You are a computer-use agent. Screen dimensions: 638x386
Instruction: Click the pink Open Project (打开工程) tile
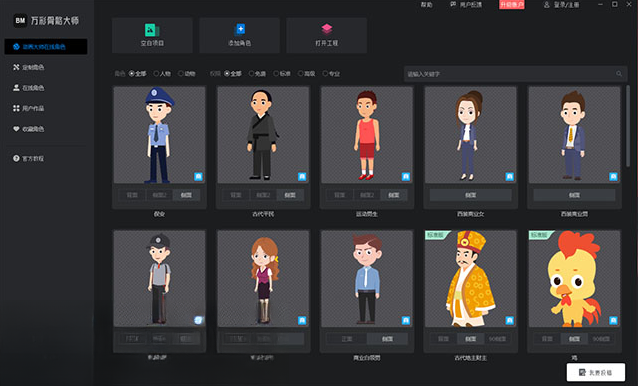point(326,35)
